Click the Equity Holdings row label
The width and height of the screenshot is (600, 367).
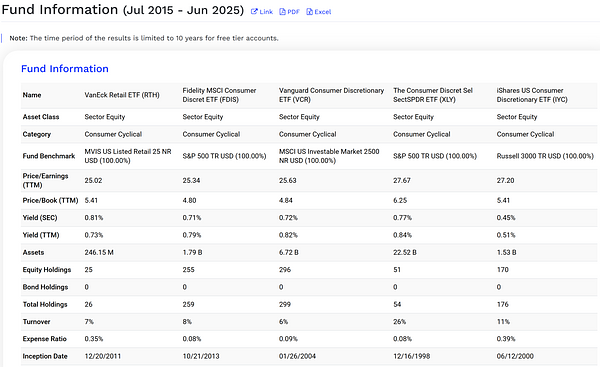point(47,270)
